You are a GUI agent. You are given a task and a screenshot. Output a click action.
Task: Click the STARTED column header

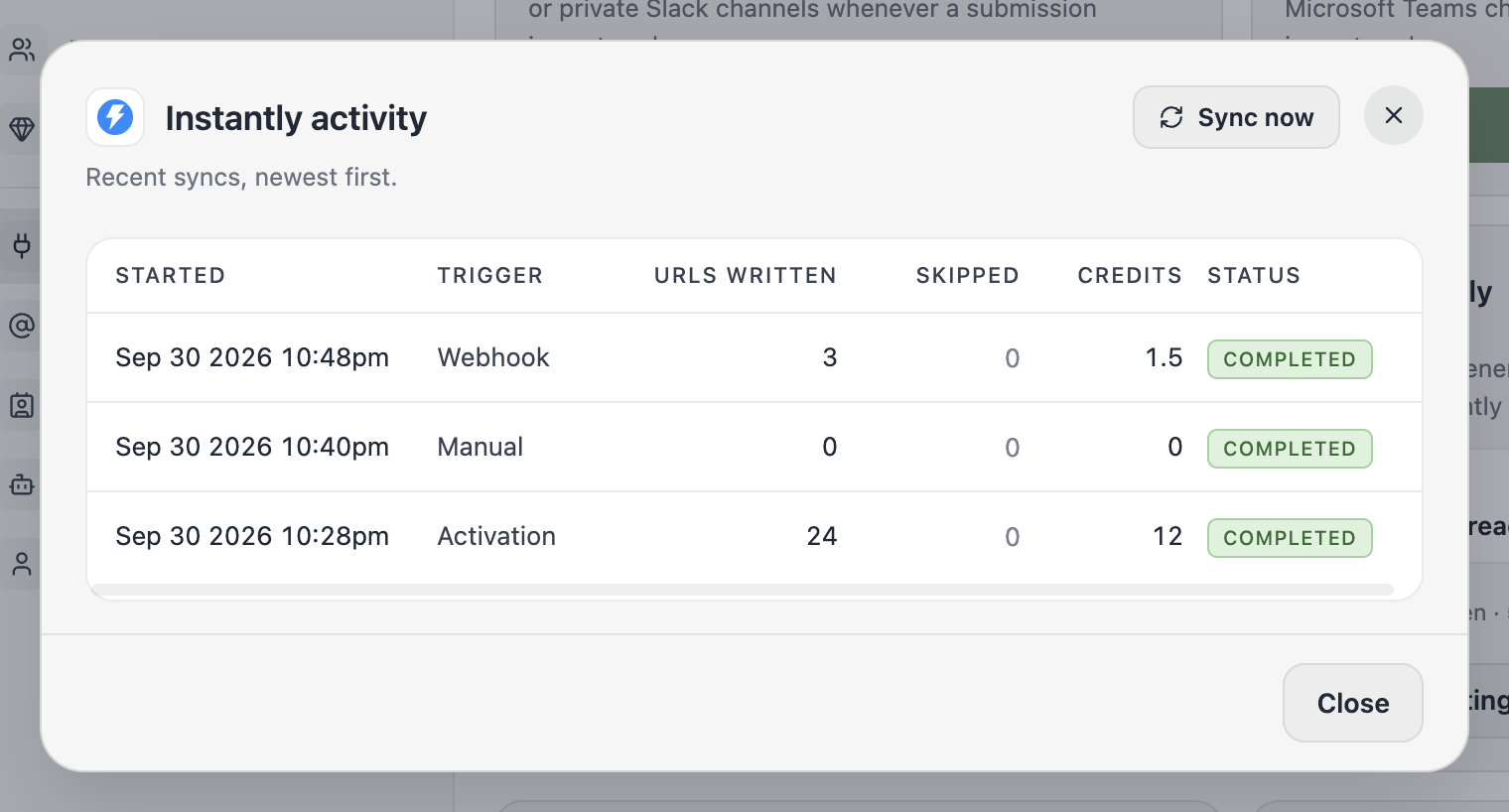point(171,276)
